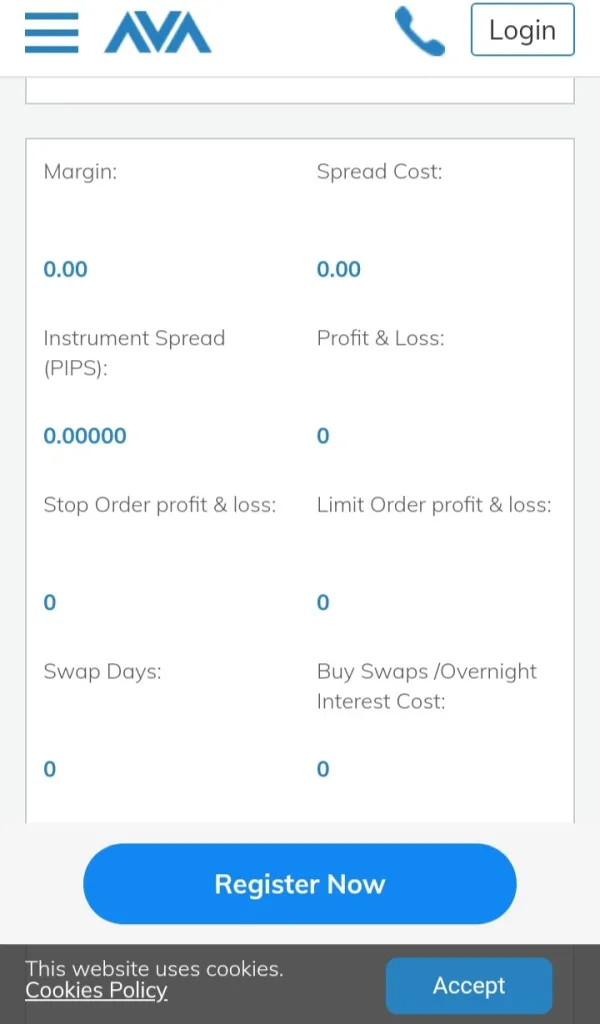The image size is (600, 1024).
Task: Click the cookie notice text
Action: (154, 968)
